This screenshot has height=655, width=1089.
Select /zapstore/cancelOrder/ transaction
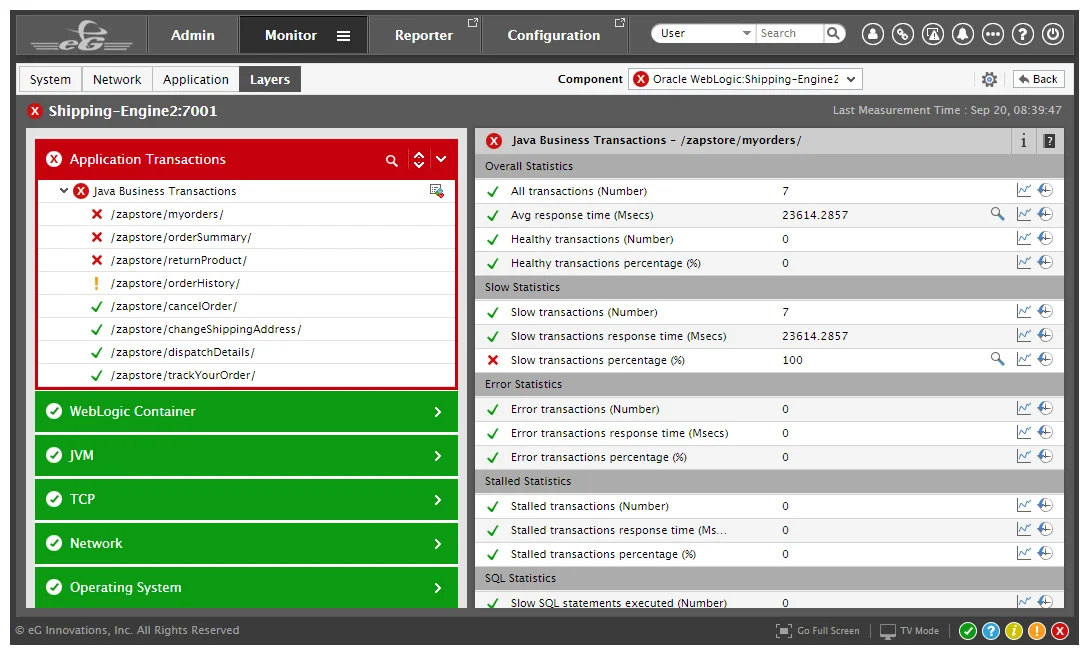pyautogui.click(x=174, y=306)
